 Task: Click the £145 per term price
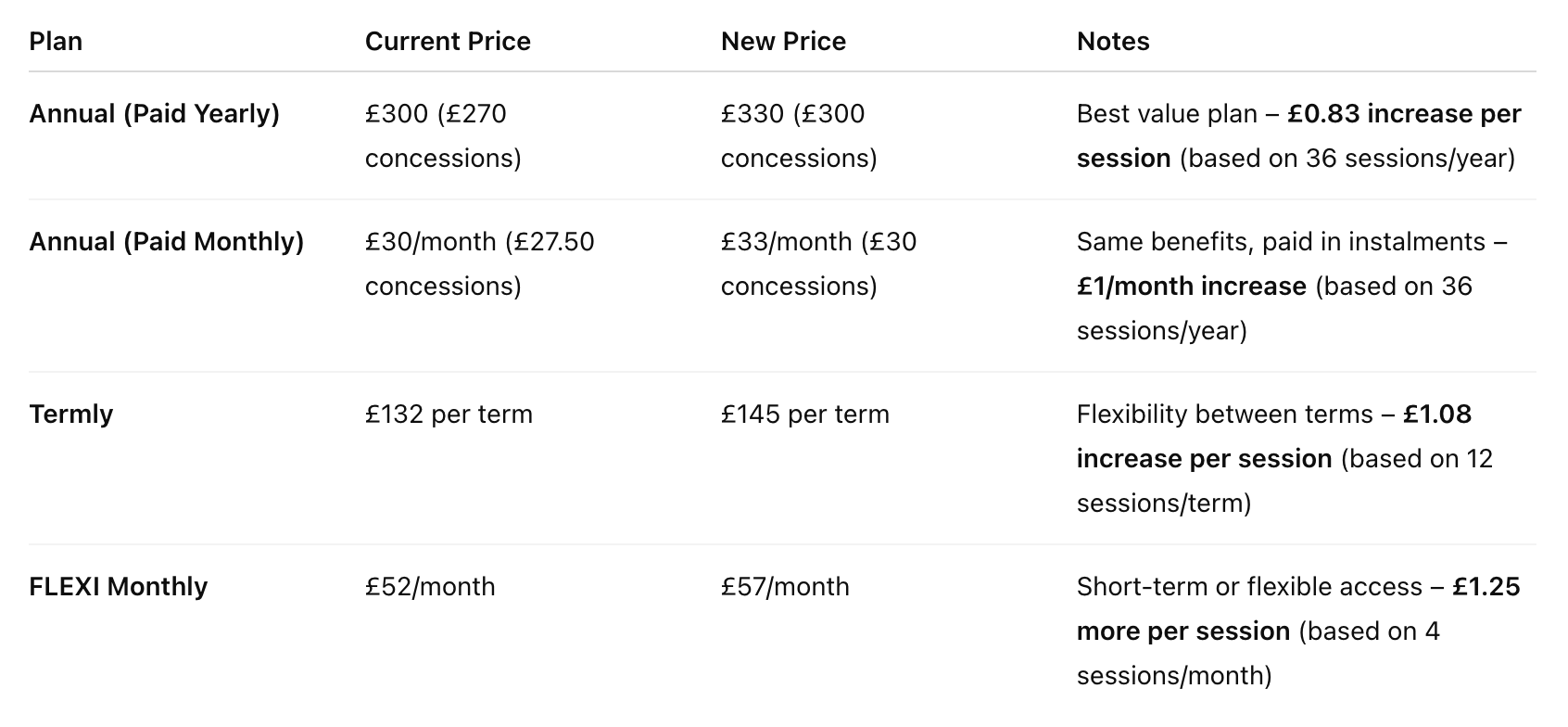[805, 415]
